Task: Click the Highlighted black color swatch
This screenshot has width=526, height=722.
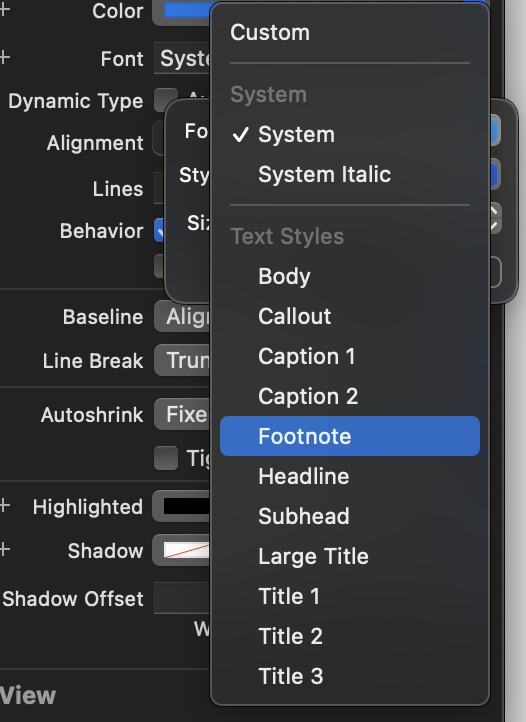Action: [x=187, y=506]
